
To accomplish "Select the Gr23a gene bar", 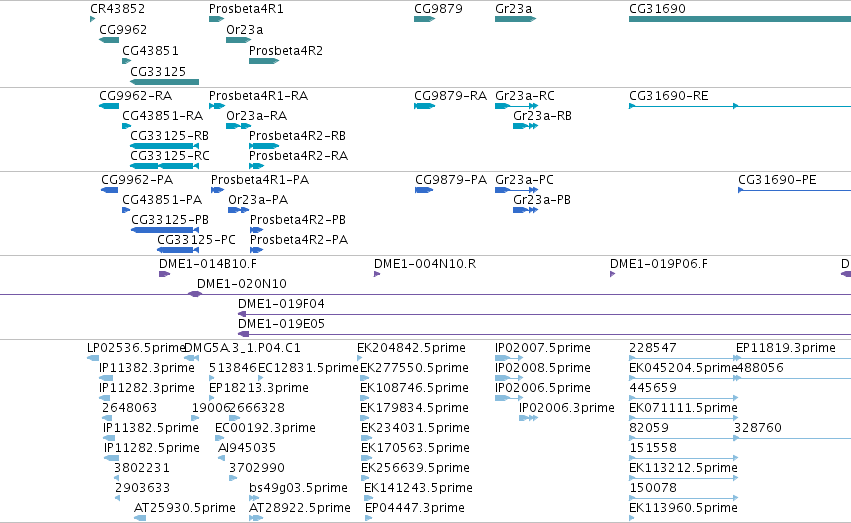I will tap(516, 19).
